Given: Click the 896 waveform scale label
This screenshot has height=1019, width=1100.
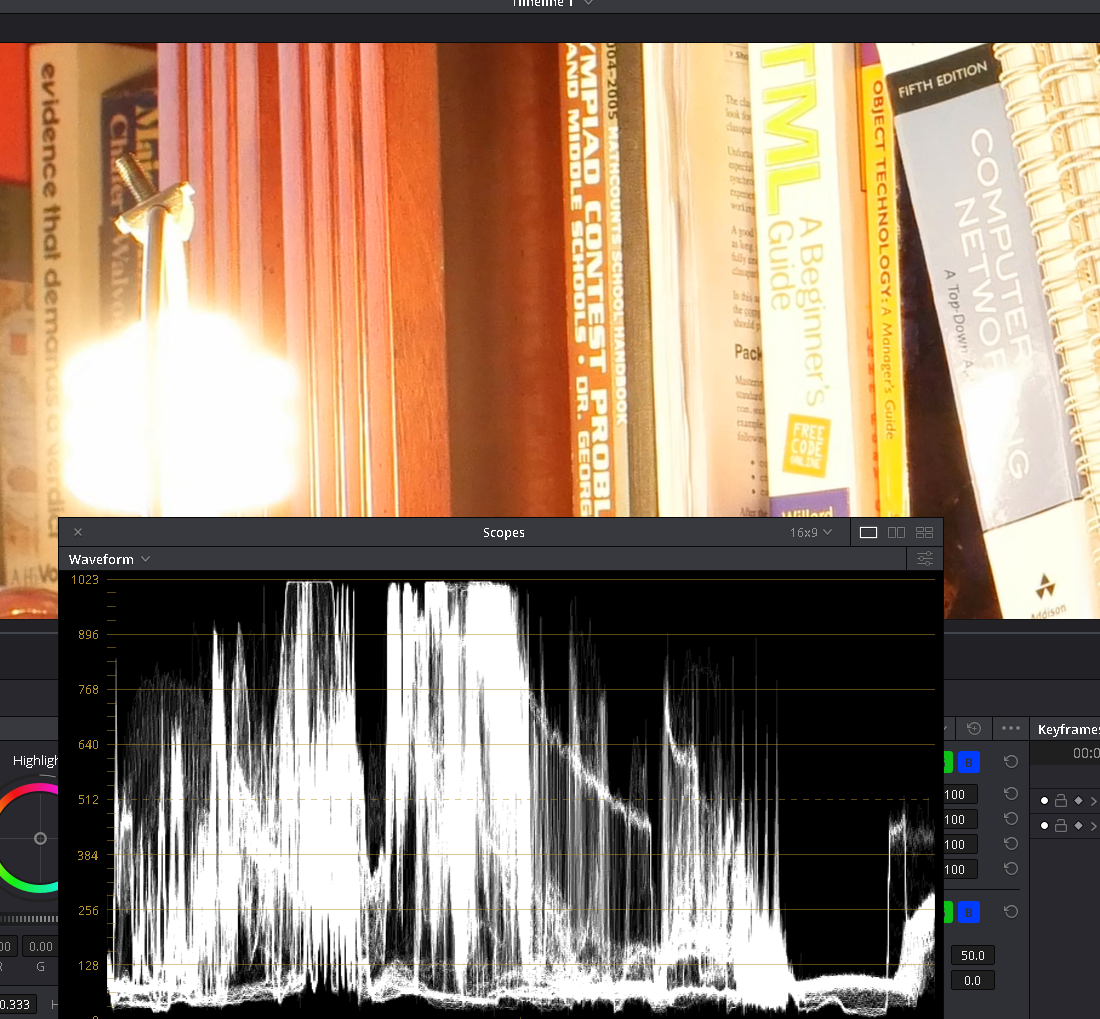Looking at the screenshot, I should pos(88,635).
